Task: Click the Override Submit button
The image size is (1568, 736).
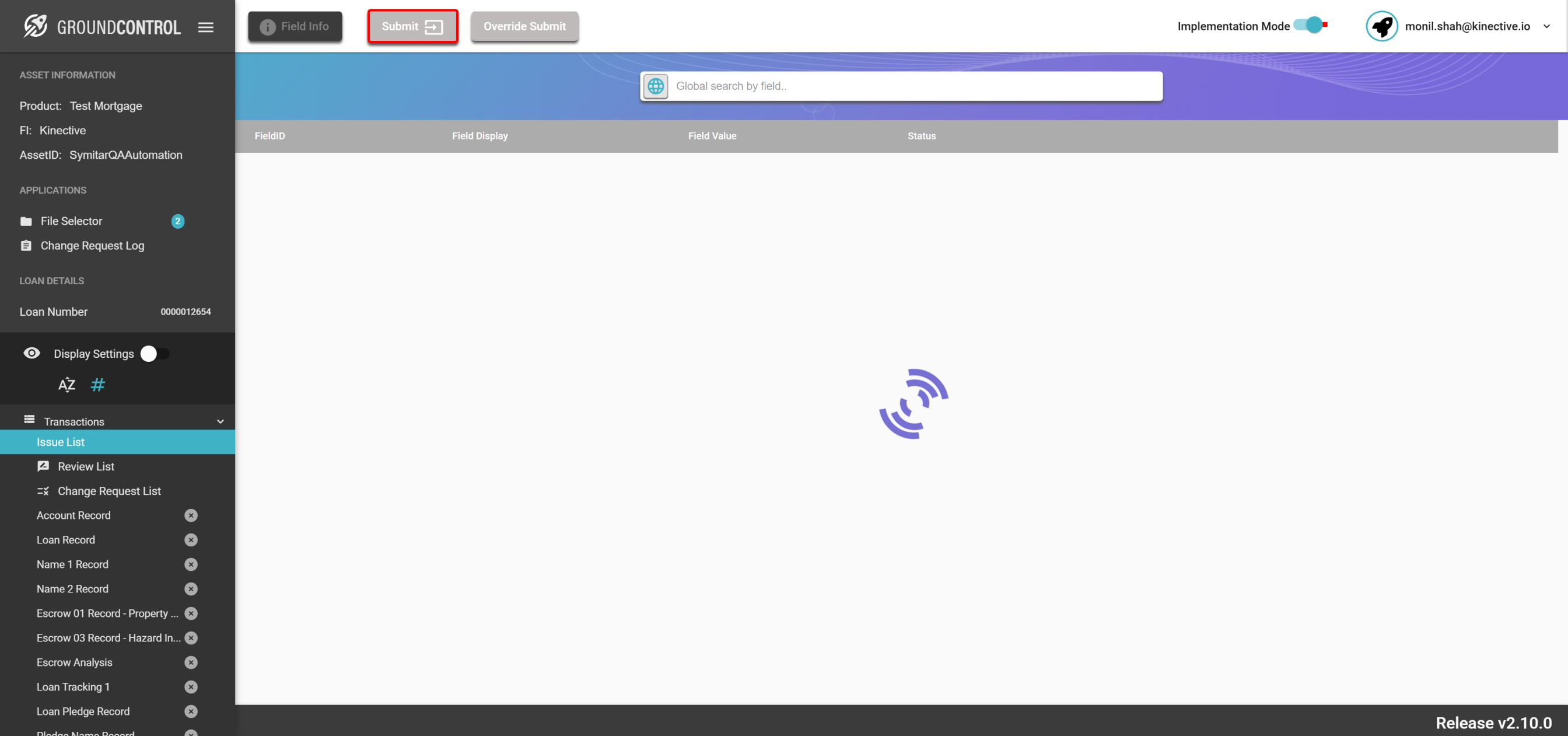Action: [x=524, y=26]
